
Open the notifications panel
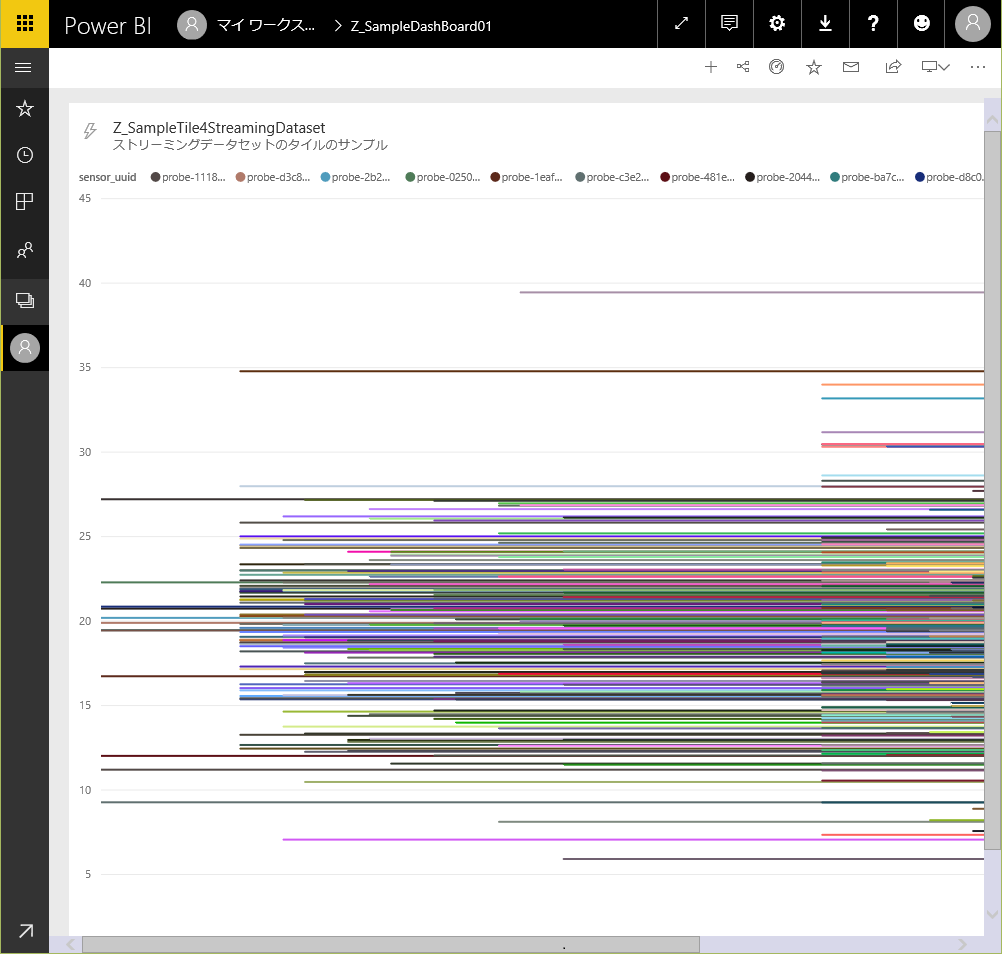click(x=729, y=24)
